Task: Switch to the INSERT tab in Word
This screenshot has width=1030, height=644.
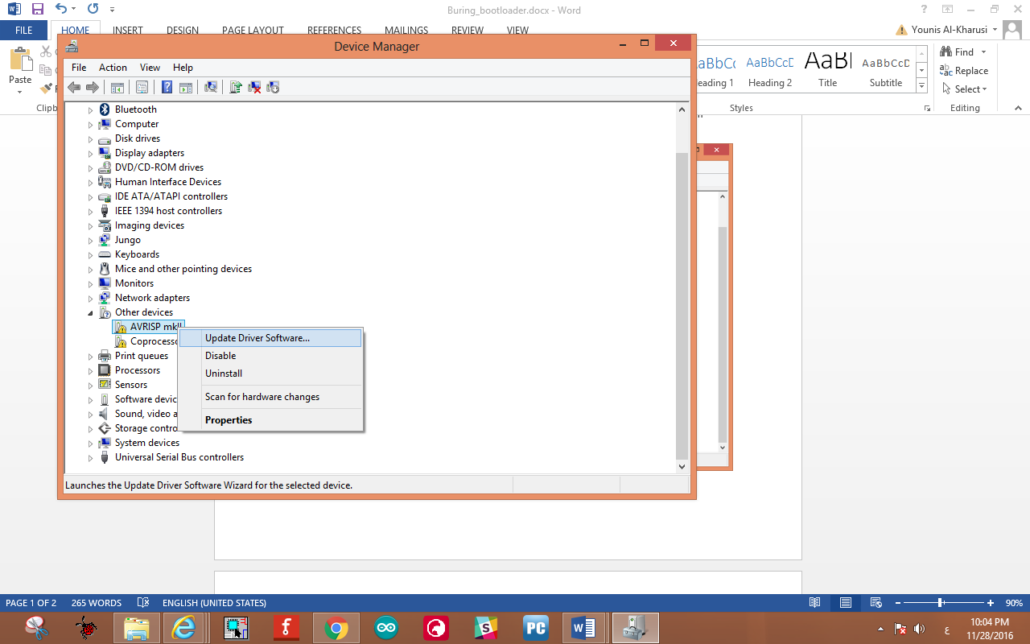Action: tap(127, 30)
